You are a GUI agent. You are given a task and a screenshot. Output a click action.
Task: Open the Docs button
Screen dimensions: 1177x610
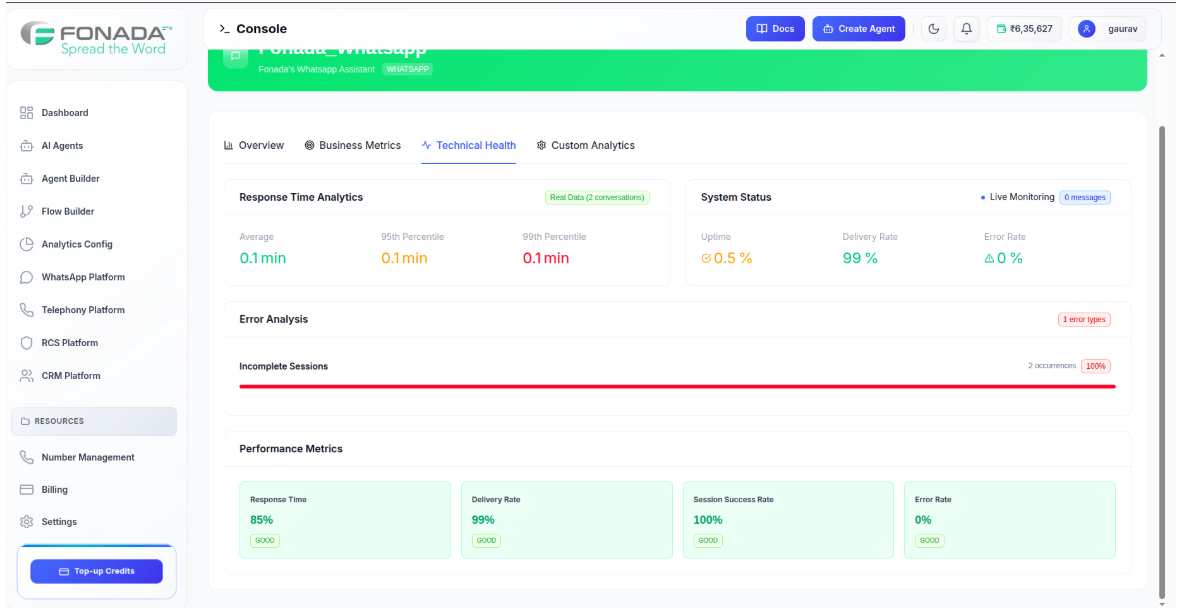pyautogui.click(x=775, y=29)
